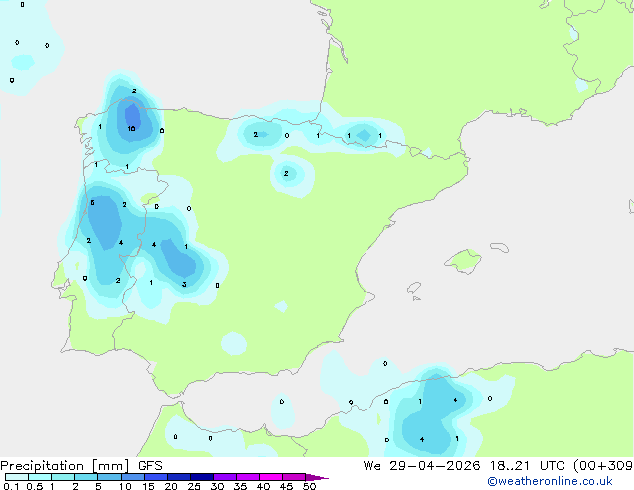The width and height of the screenshot is (634, 490).
Task: Click the legend label '0.1'
Action: click(11, 486)
